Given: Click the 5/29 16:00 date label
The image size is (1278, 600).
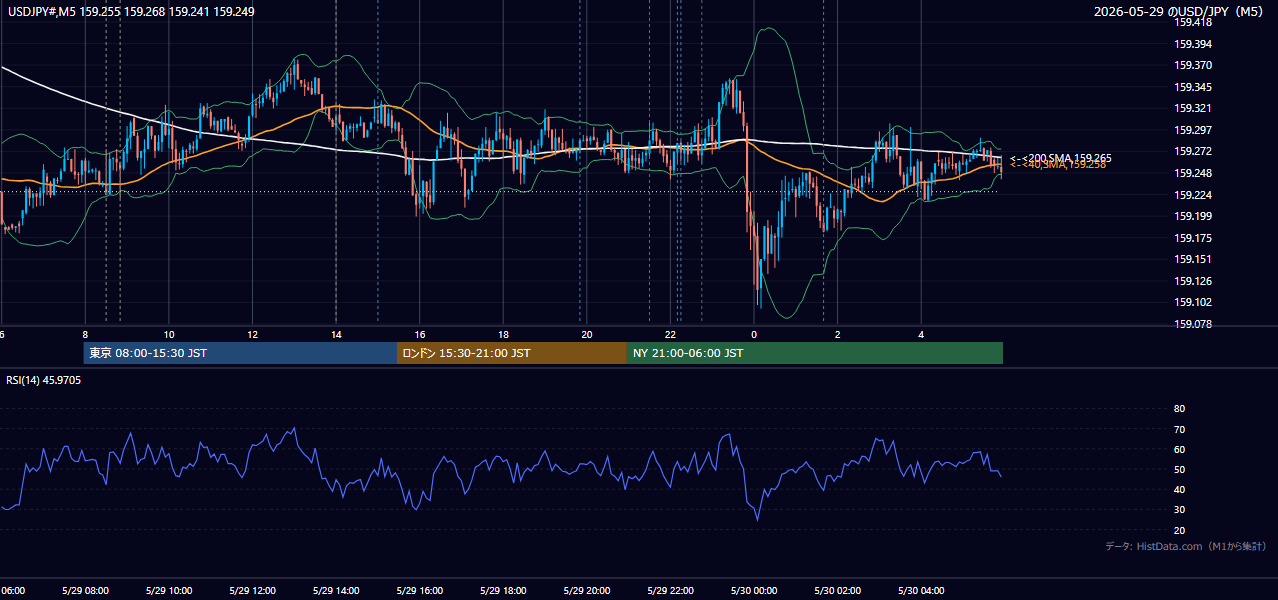Looking at the screenshot, I should point(420,591).
